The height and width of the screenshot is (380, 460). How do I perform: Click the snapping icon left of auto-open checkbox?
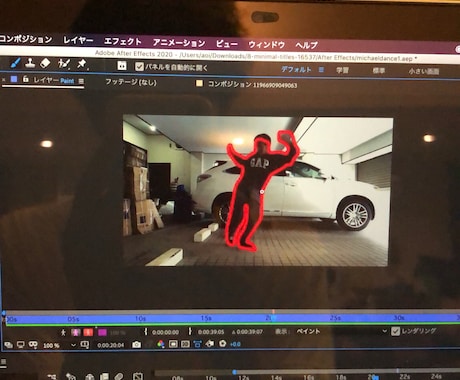point(122,66)
